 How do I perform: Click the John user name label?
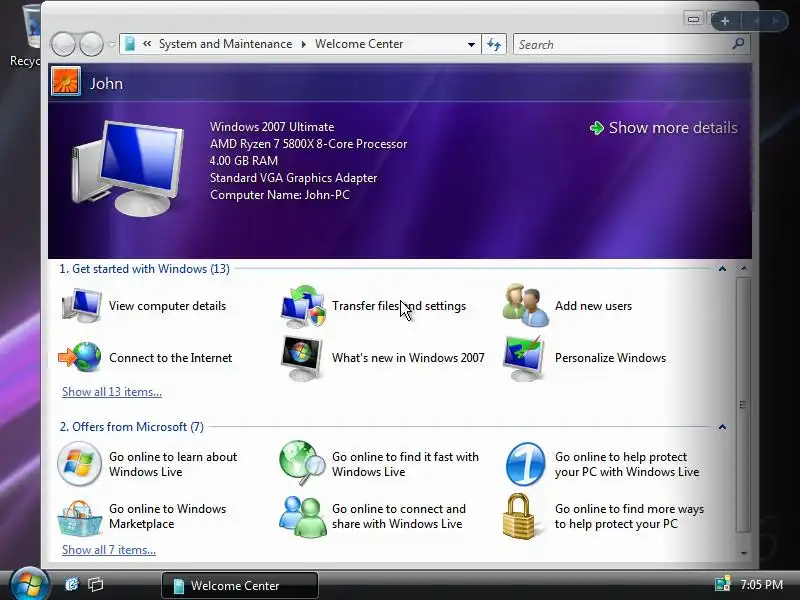106,84
